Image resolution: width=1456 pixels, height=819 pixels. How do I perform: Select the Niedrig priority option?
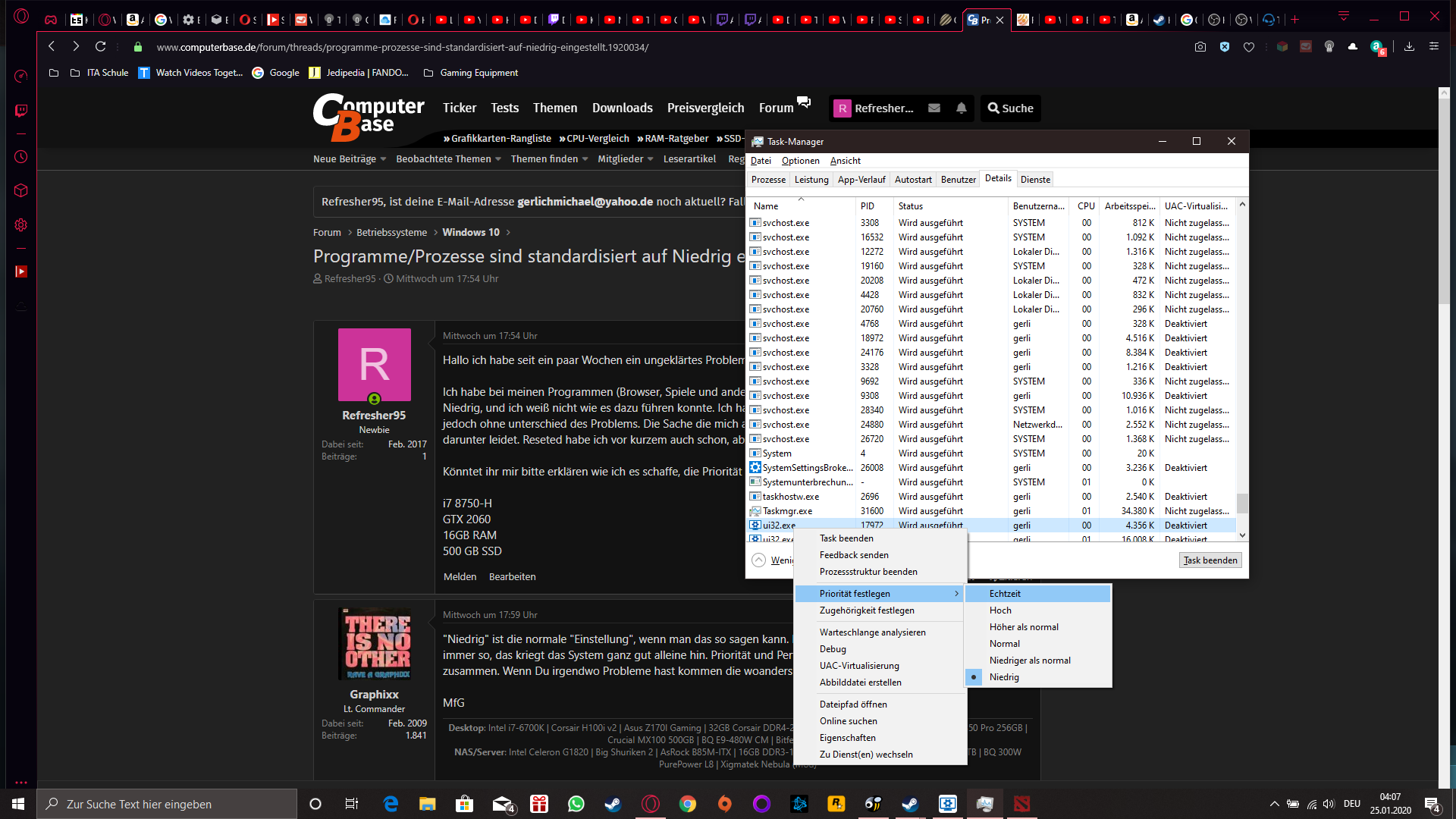1004,677
